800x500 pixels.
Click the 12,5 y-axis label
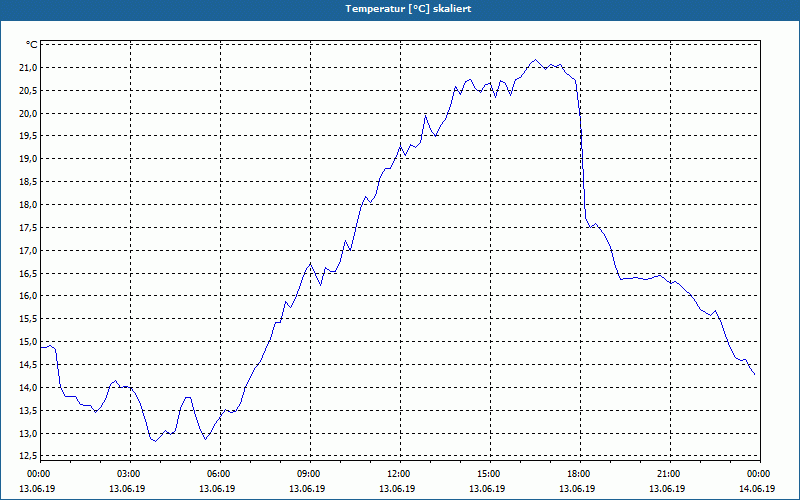28,455
